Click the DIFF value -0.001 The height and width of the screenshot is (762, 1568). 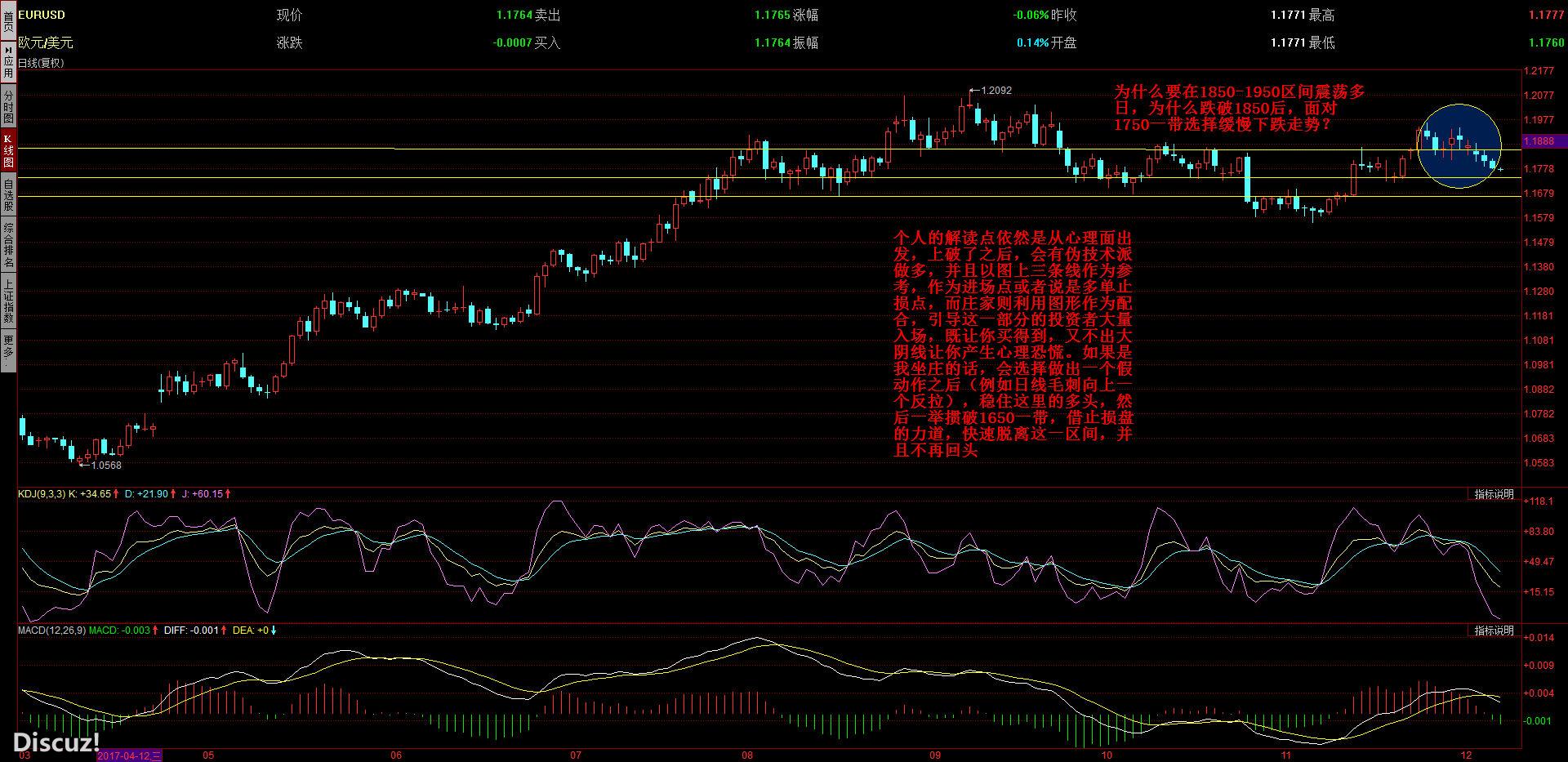(204, 631)
